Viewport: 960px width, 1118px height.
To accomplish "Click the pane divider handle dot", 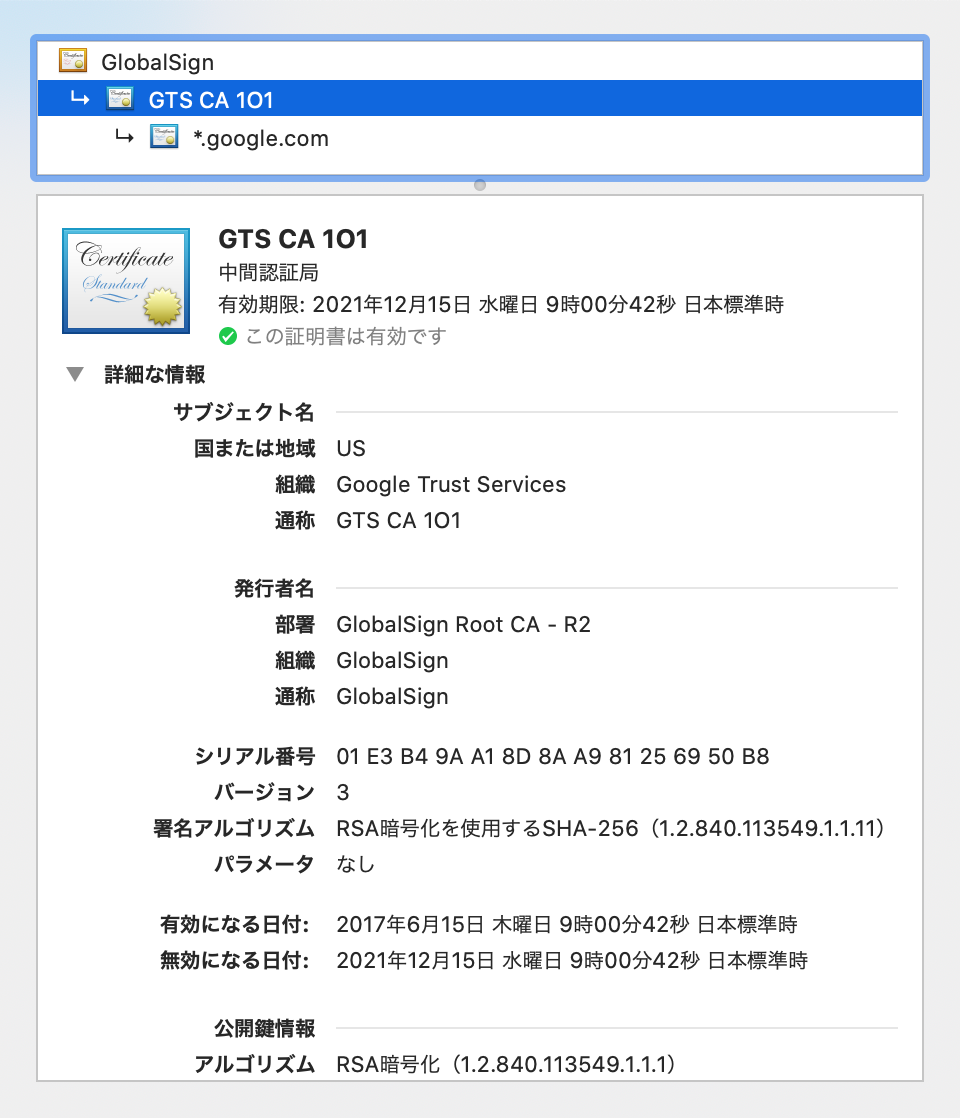I will [x=480, y=185].
